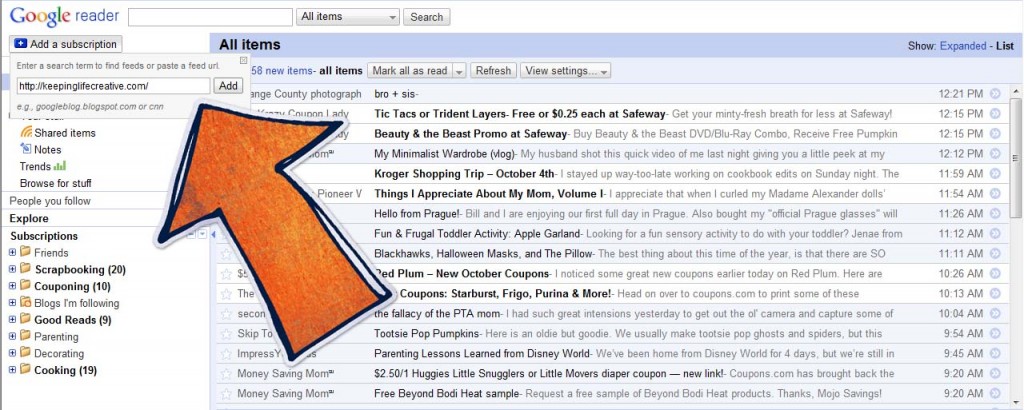The width and height of the screenshot is (1024, 410).
Task: Click the Search button
Action: tap(426, 17)
